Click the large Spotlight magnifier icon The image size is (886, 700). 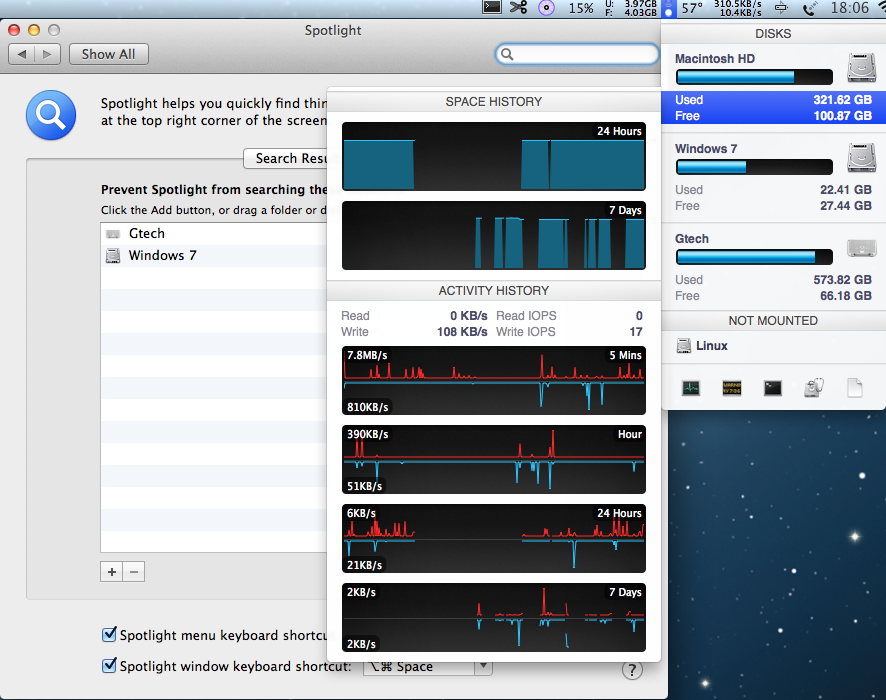coord(51,115)
